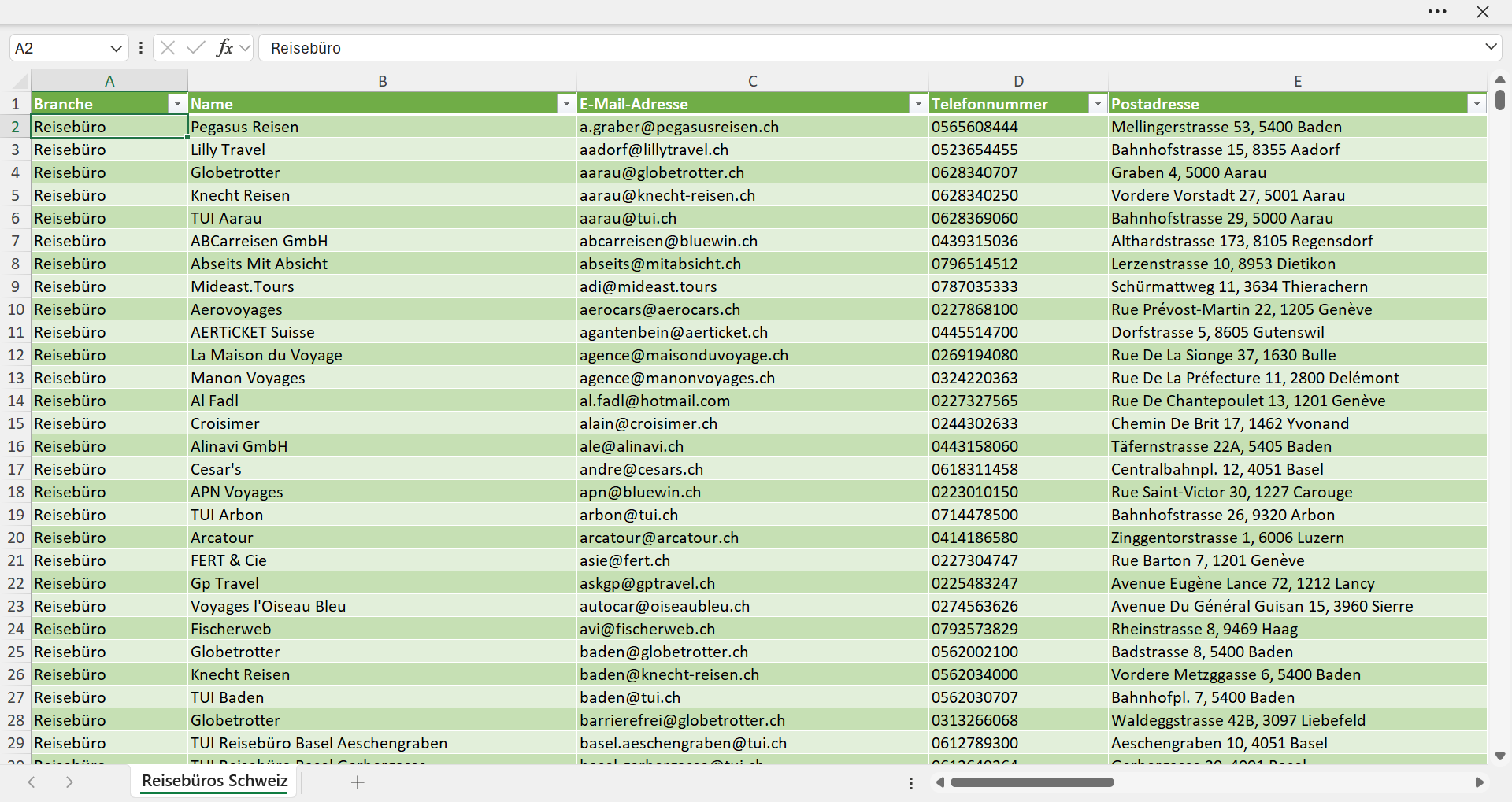Screen dimensions: 1512x802
Task: Switch to the Reisebüros Schweiz sheet tab
Action: click(215, 781)
